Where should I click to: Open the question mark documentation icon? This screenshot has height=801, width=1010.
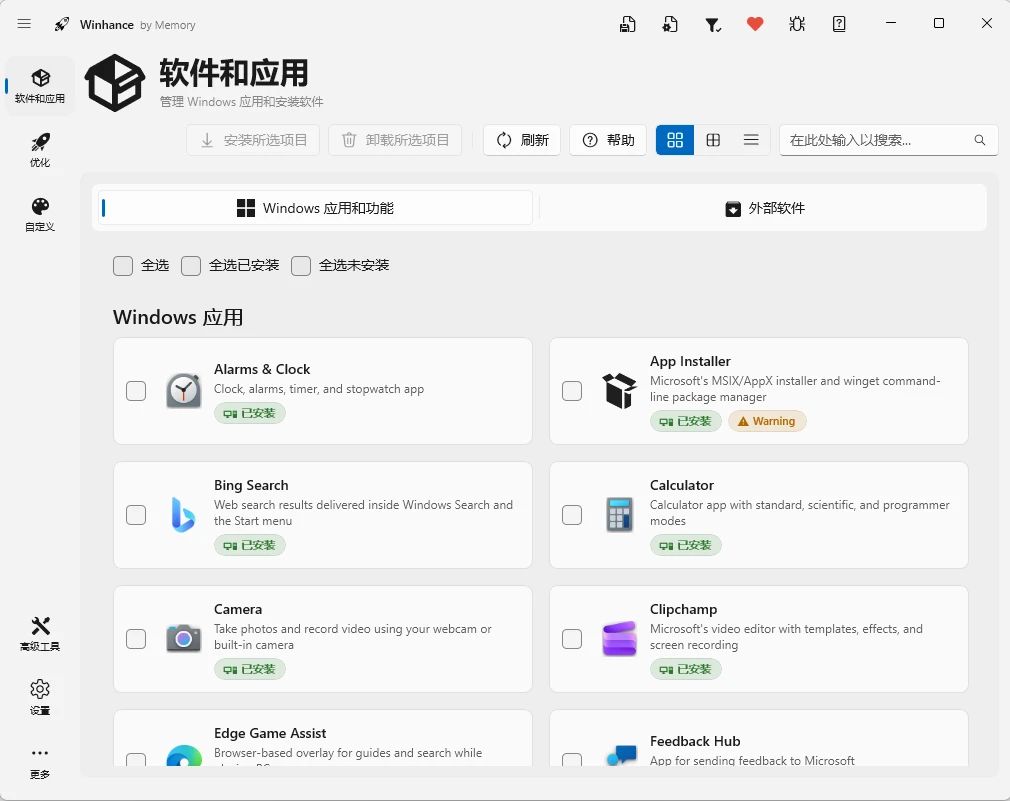tap(839, 24)
